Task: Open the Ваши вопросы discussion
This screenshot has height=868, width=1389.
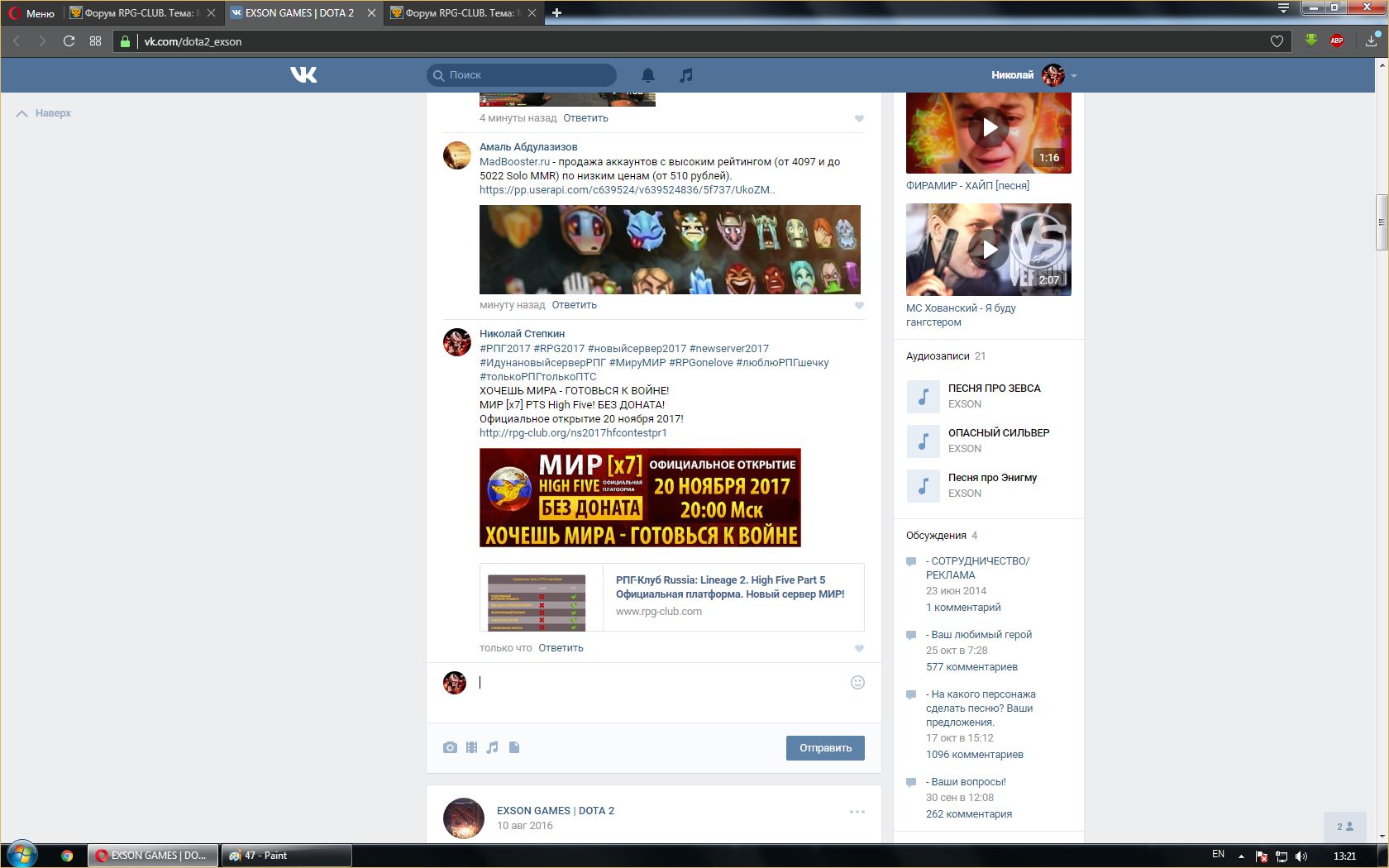Action: coord(966,782)
